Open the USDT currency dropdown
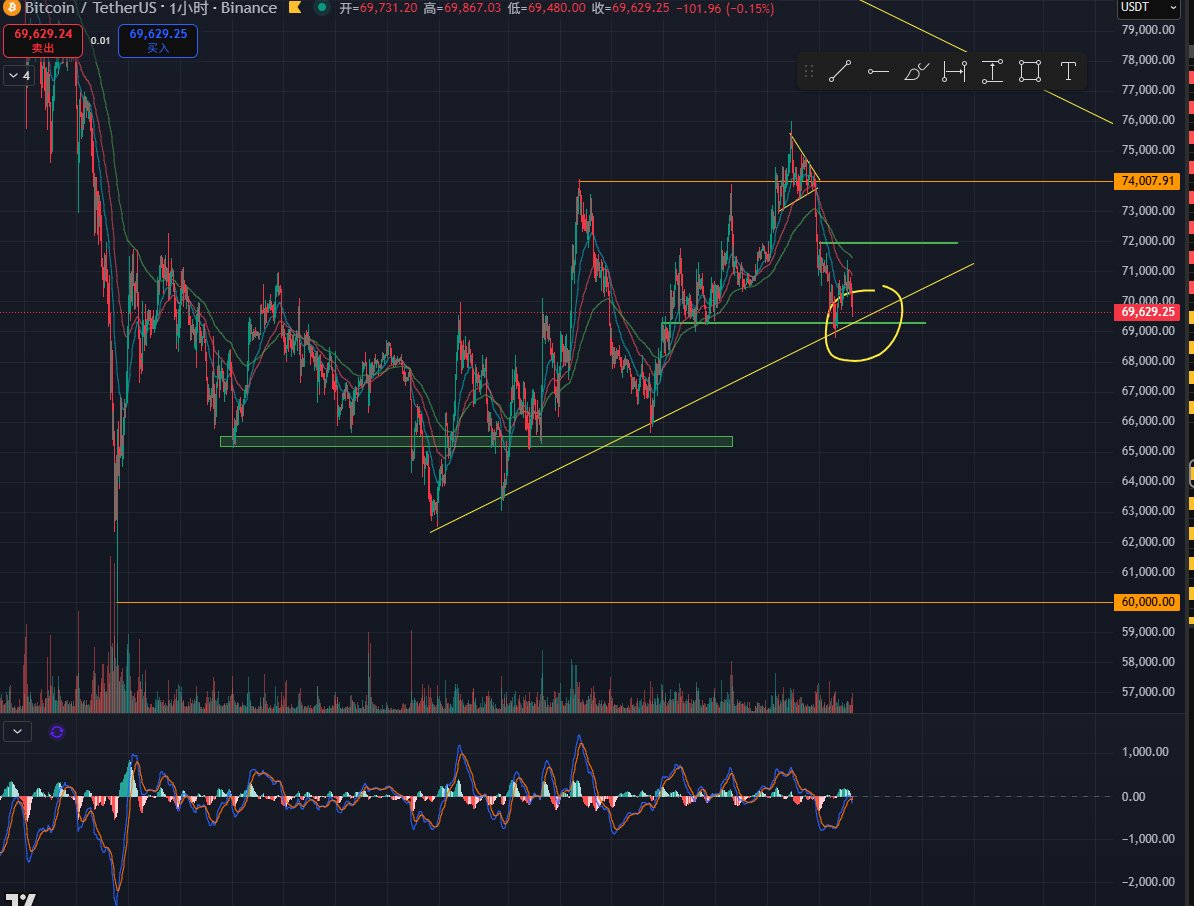The height and width of the screenshot is (906, 1194). point(1148,8)
